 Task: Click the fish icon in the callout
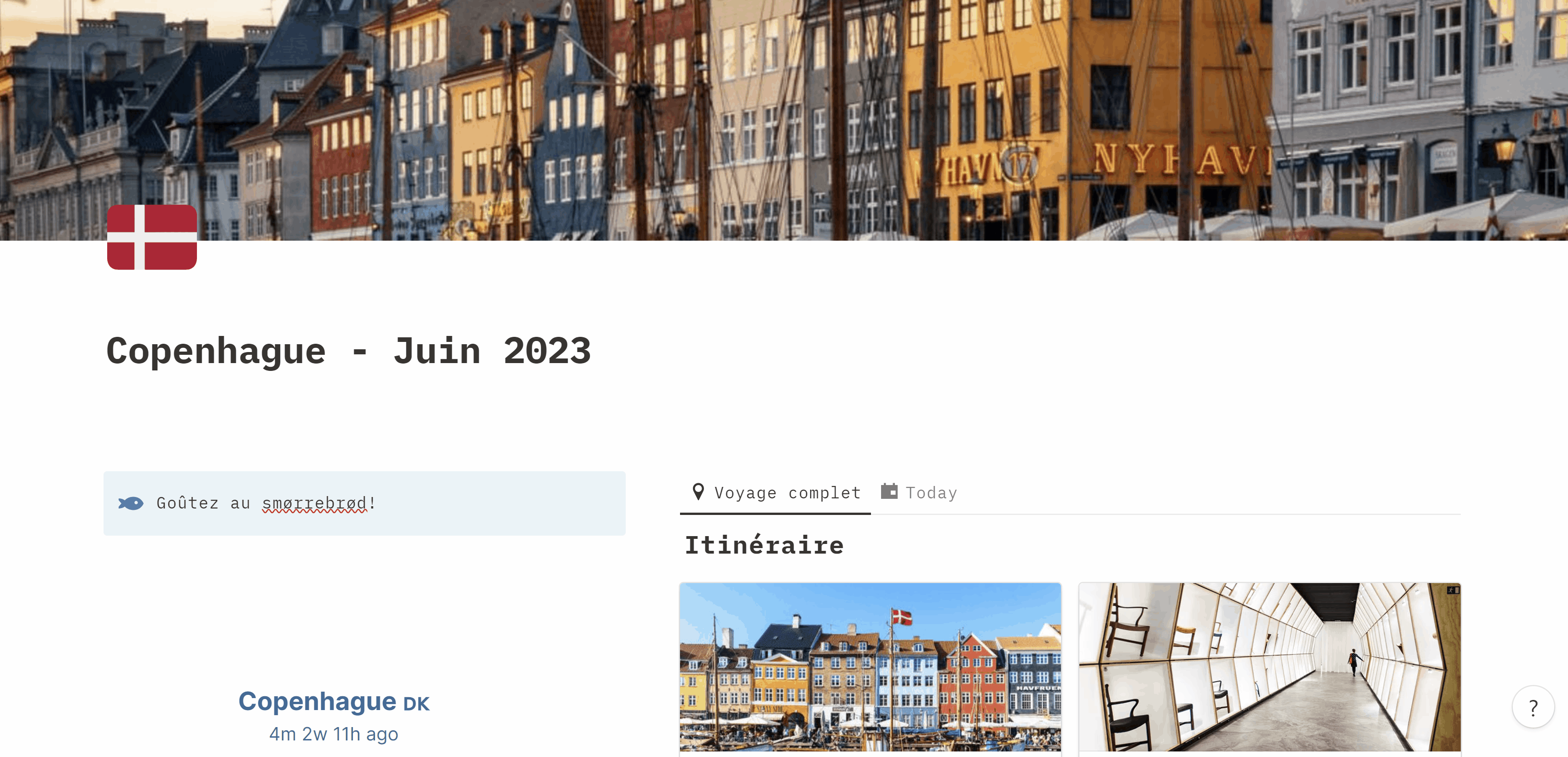coord(131,503)
